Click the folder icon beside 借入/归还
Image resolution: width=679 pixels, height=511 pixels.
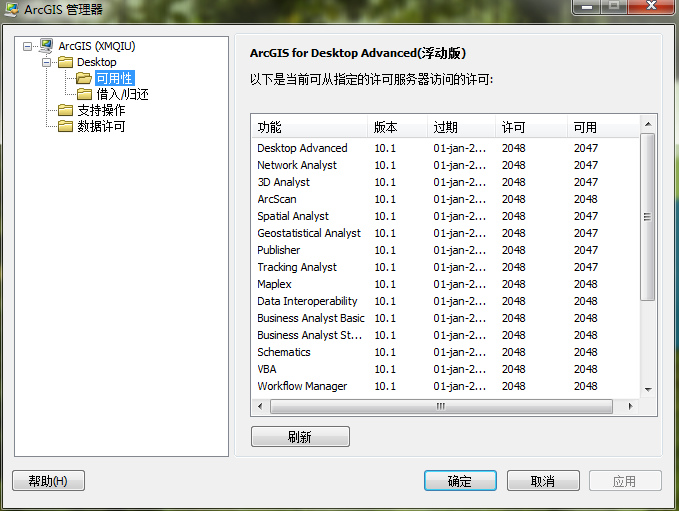(x=84, y=94)
